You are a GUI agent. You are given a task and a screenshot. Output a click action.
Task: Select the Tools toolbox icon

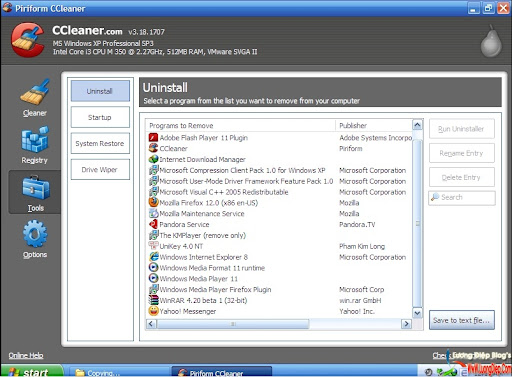point(35,188)
